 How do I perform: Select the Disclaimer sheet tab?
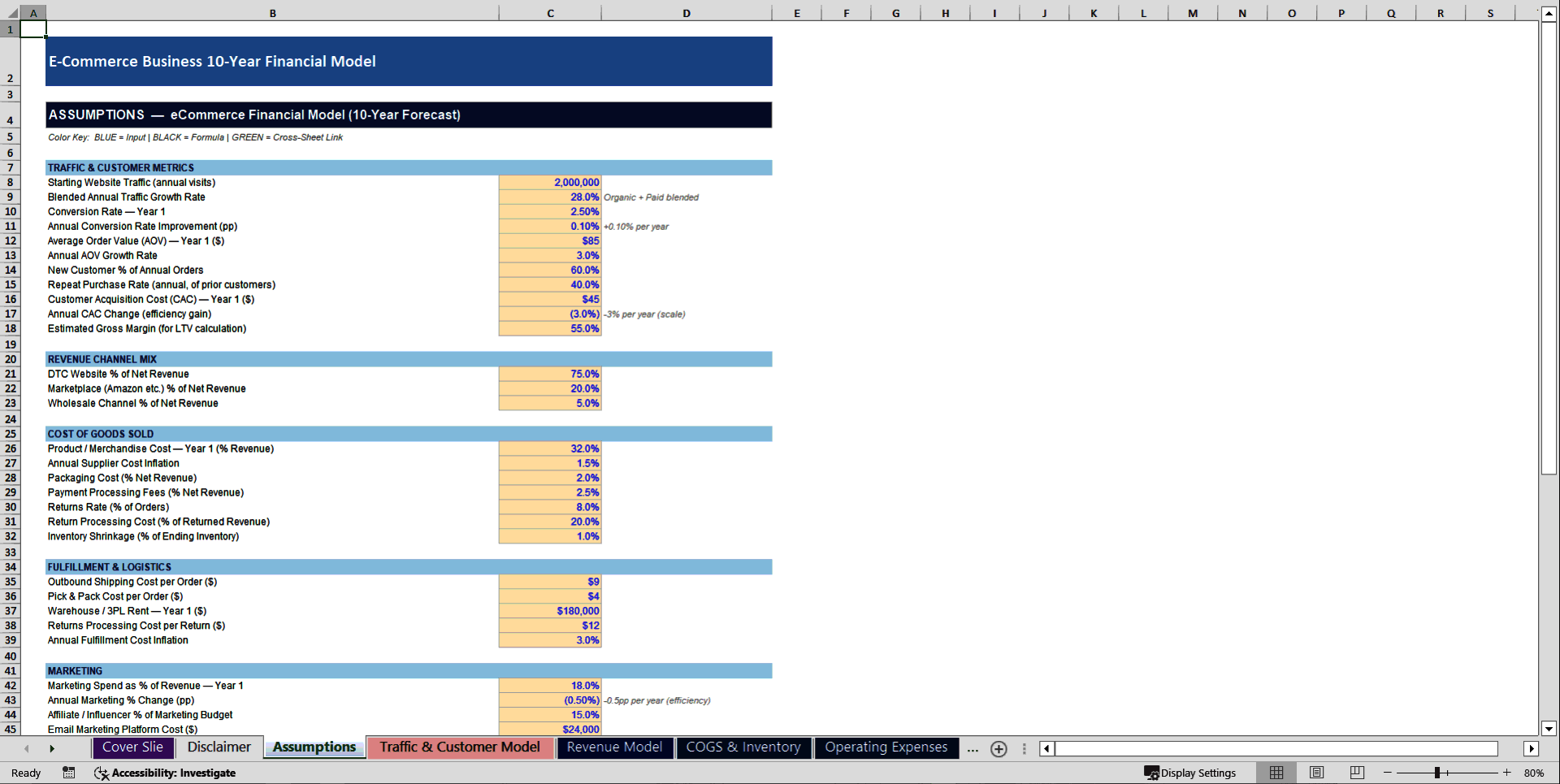coord(219,747)
